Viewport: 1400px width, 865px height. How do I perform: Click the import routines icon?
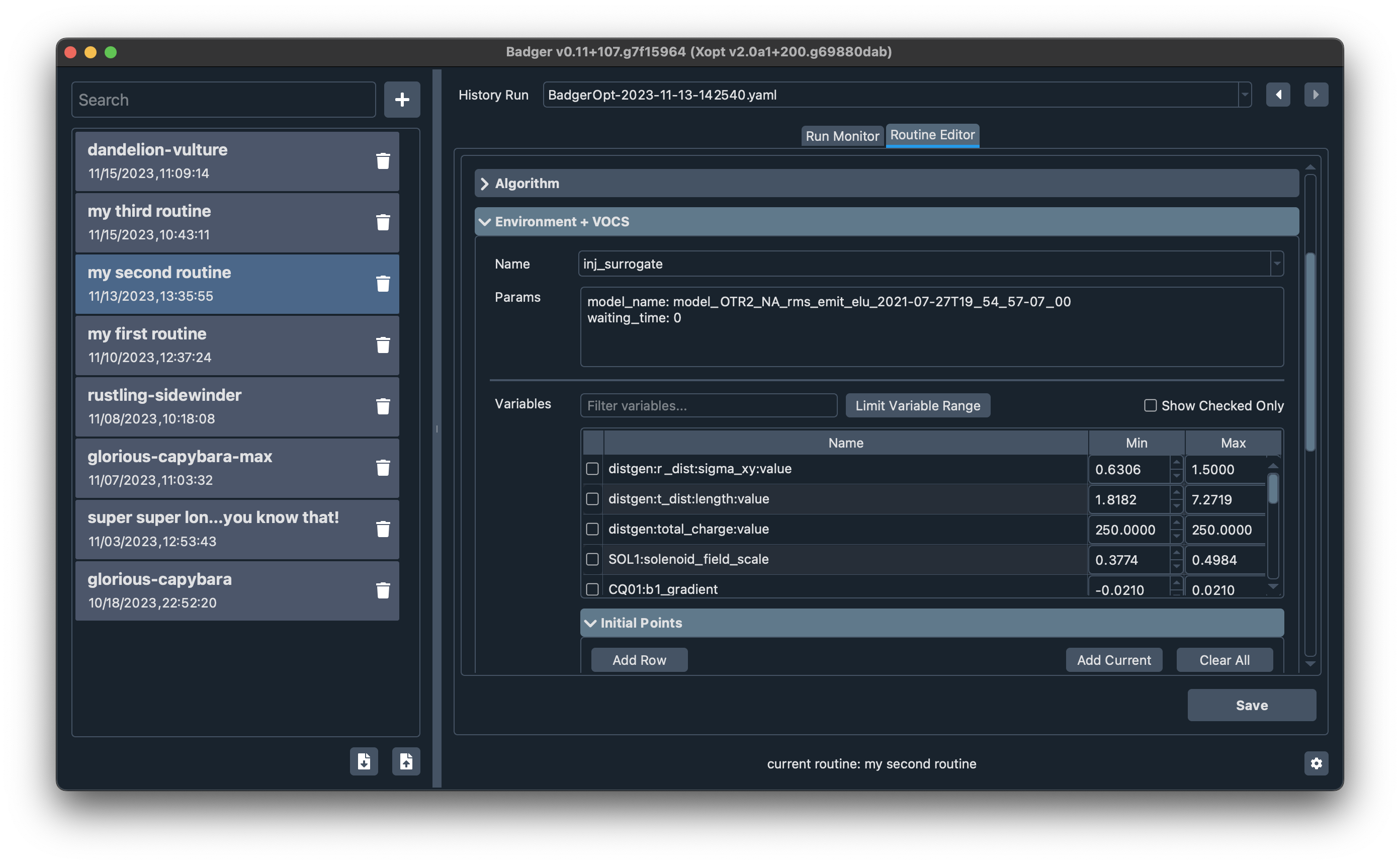tap(364, 761)
